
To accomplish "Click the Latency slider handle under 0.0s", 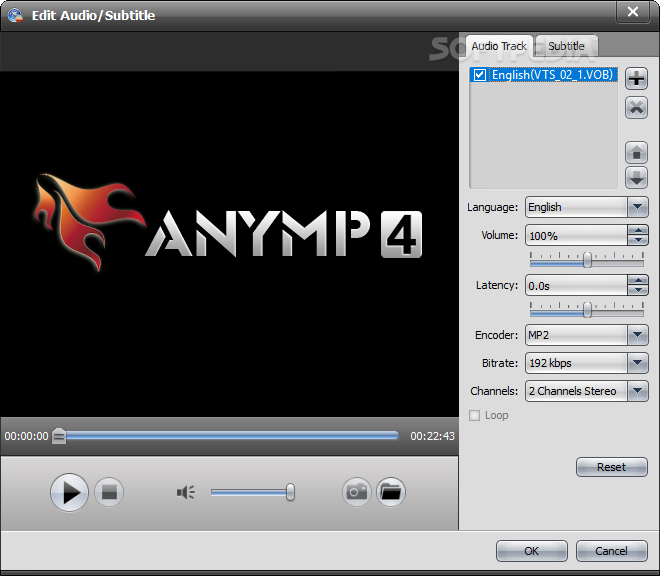I will [588, 310].
